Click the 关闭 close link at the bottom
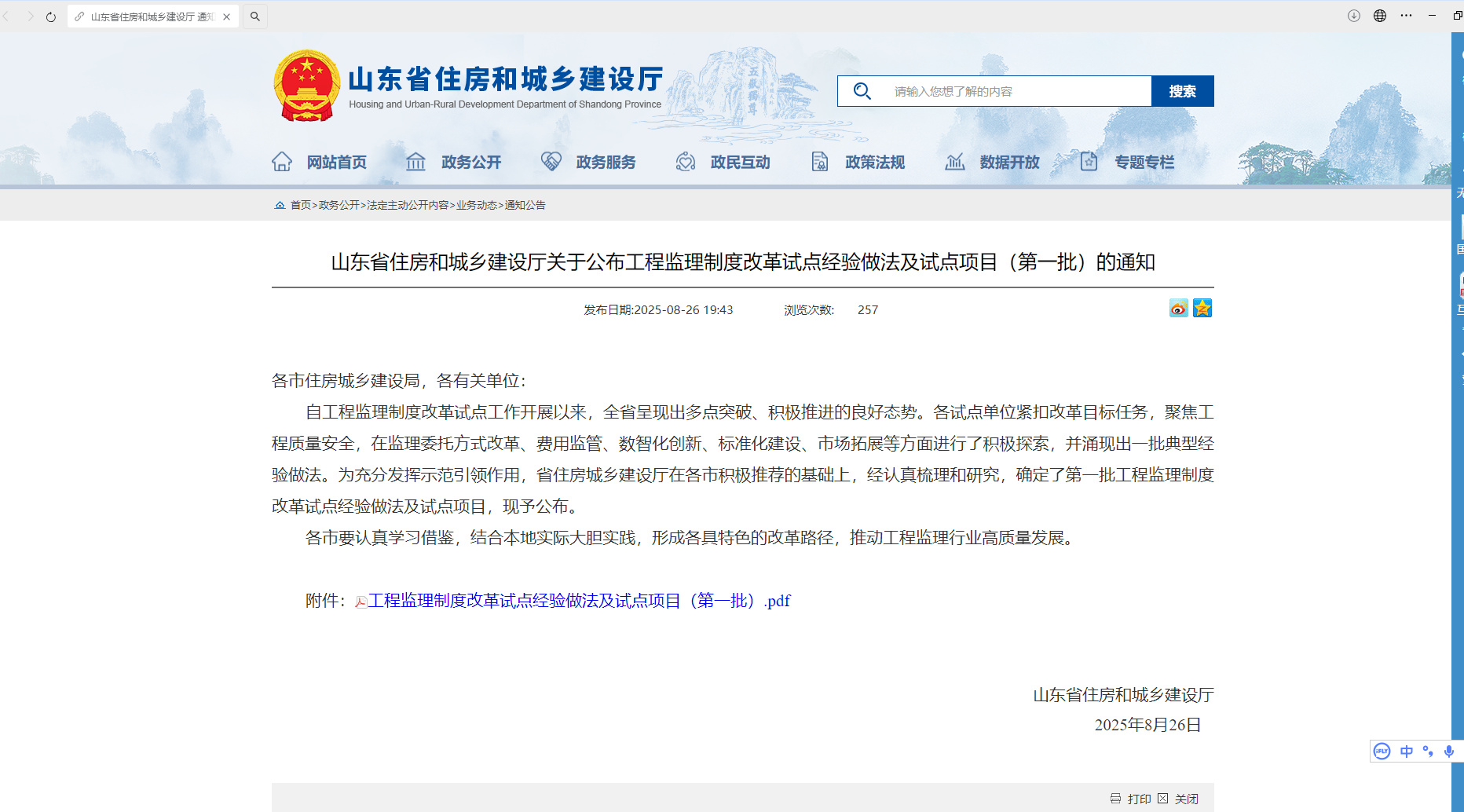This screenshot has width=1464, height=812. point(1185,798)
